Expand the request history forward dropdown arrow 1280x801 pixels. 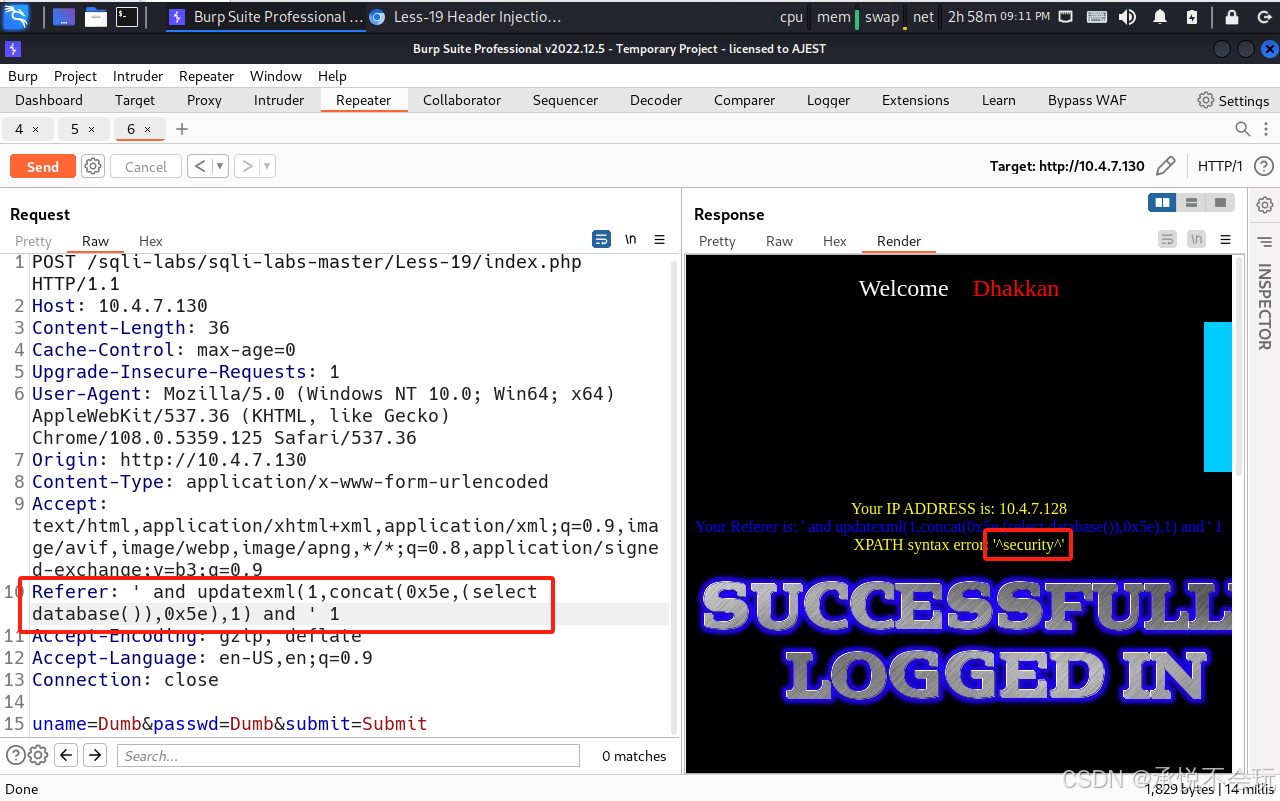(267, 167)
